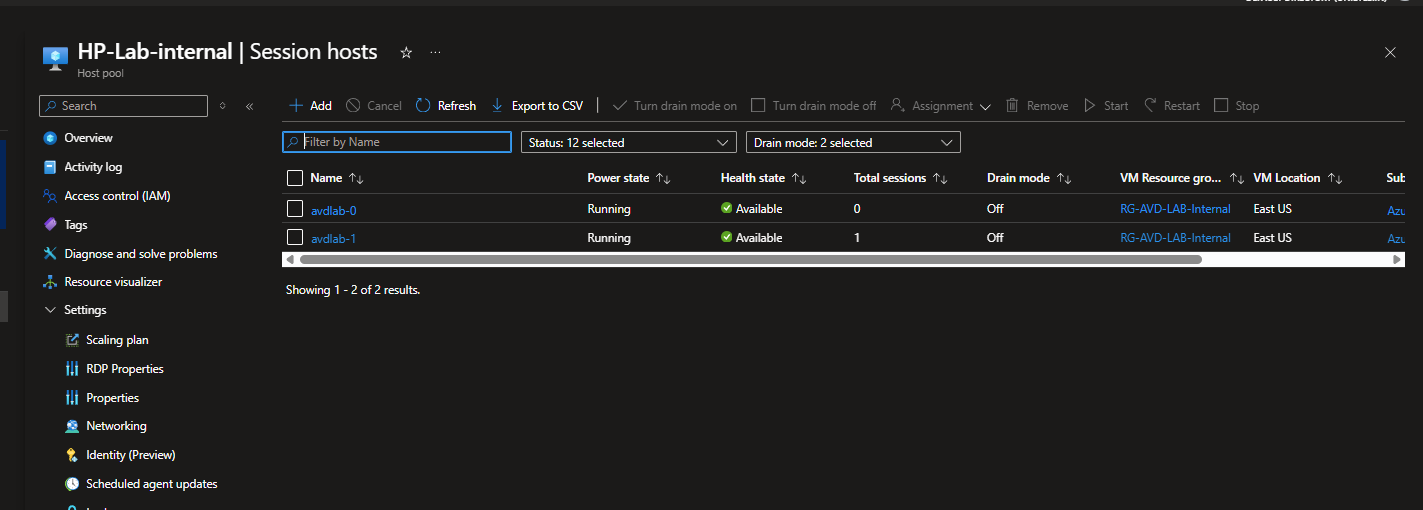Viewport: 1423px width, 510px height.
Task: Sort by Health state column arrows
Action: [x=799, y=178]
